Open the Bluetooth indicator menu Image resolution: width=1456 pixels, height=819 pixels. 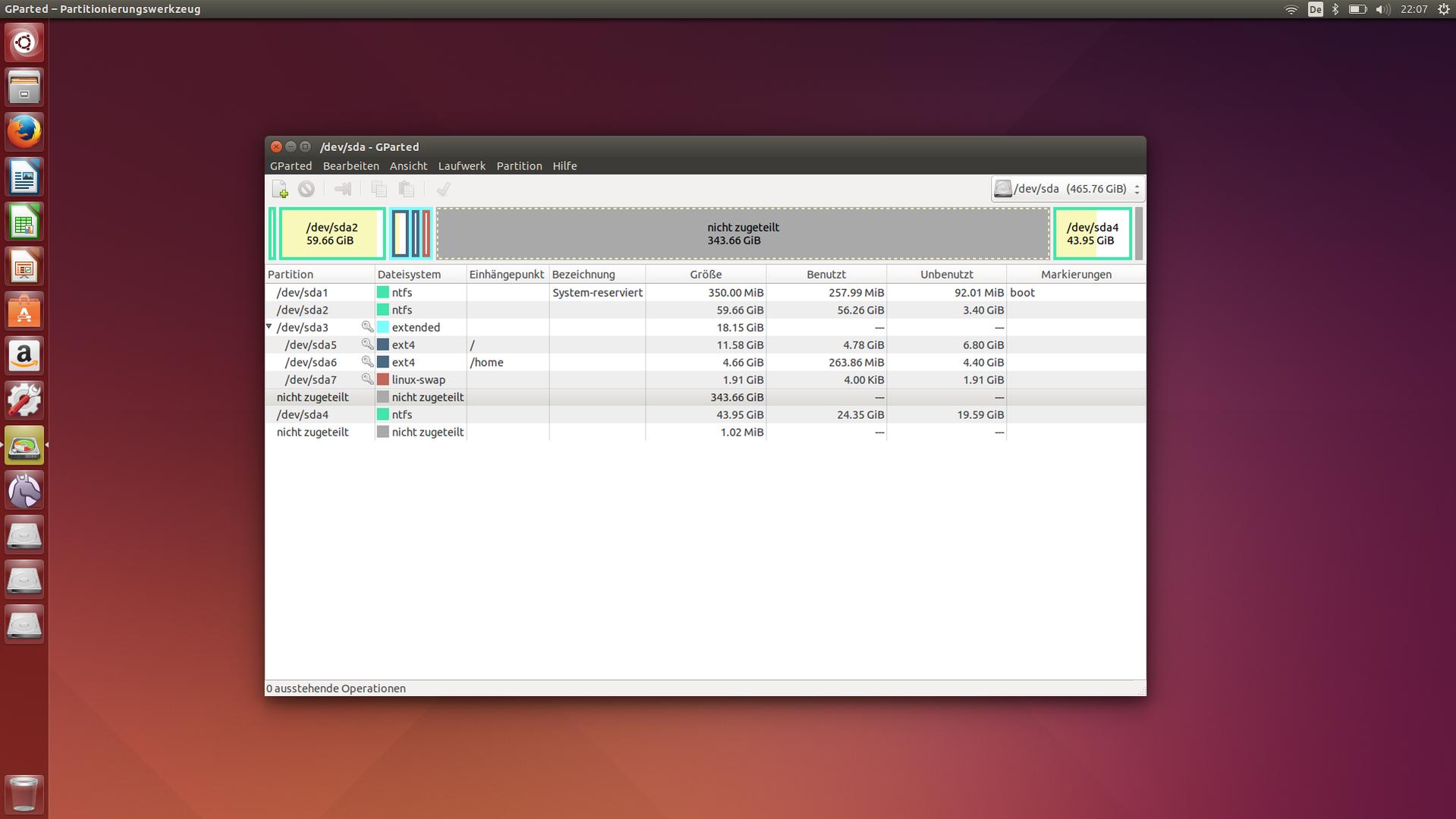(x=1335, y=9)
